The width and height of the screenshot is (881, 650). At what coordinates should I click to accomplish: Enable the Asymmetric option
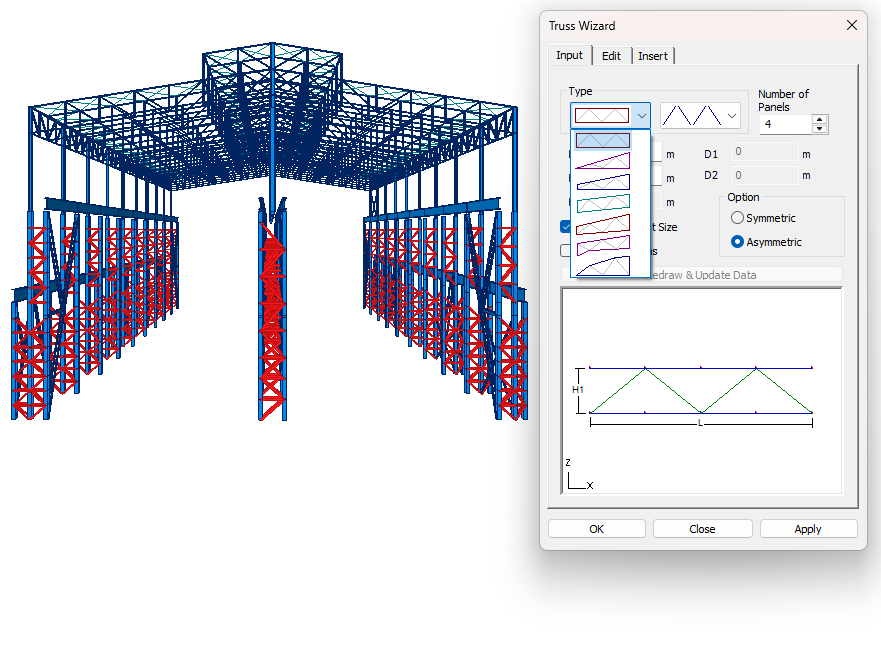pyautogui.click(x=737, y=241)
